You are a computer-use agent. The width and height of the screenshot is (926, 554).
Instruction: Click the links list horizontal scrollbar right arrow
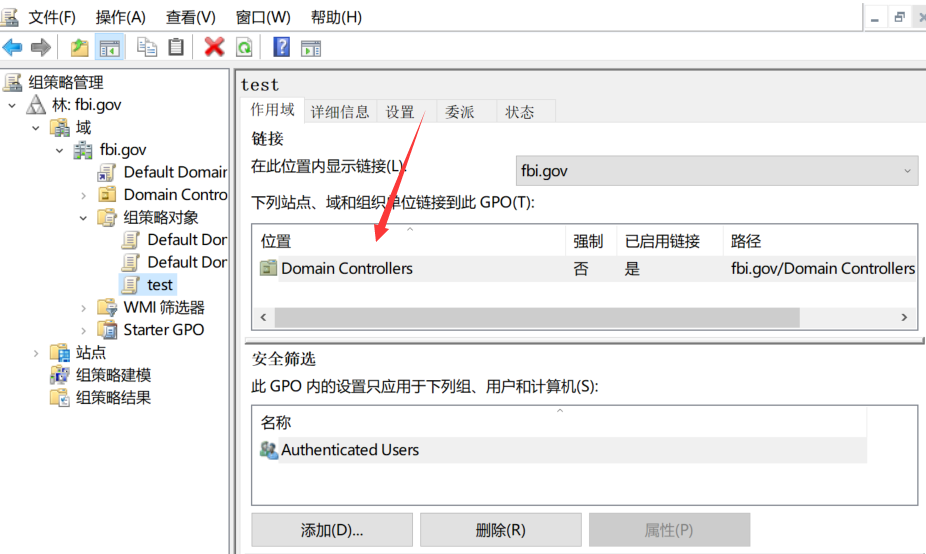click(x=904, y=317)
